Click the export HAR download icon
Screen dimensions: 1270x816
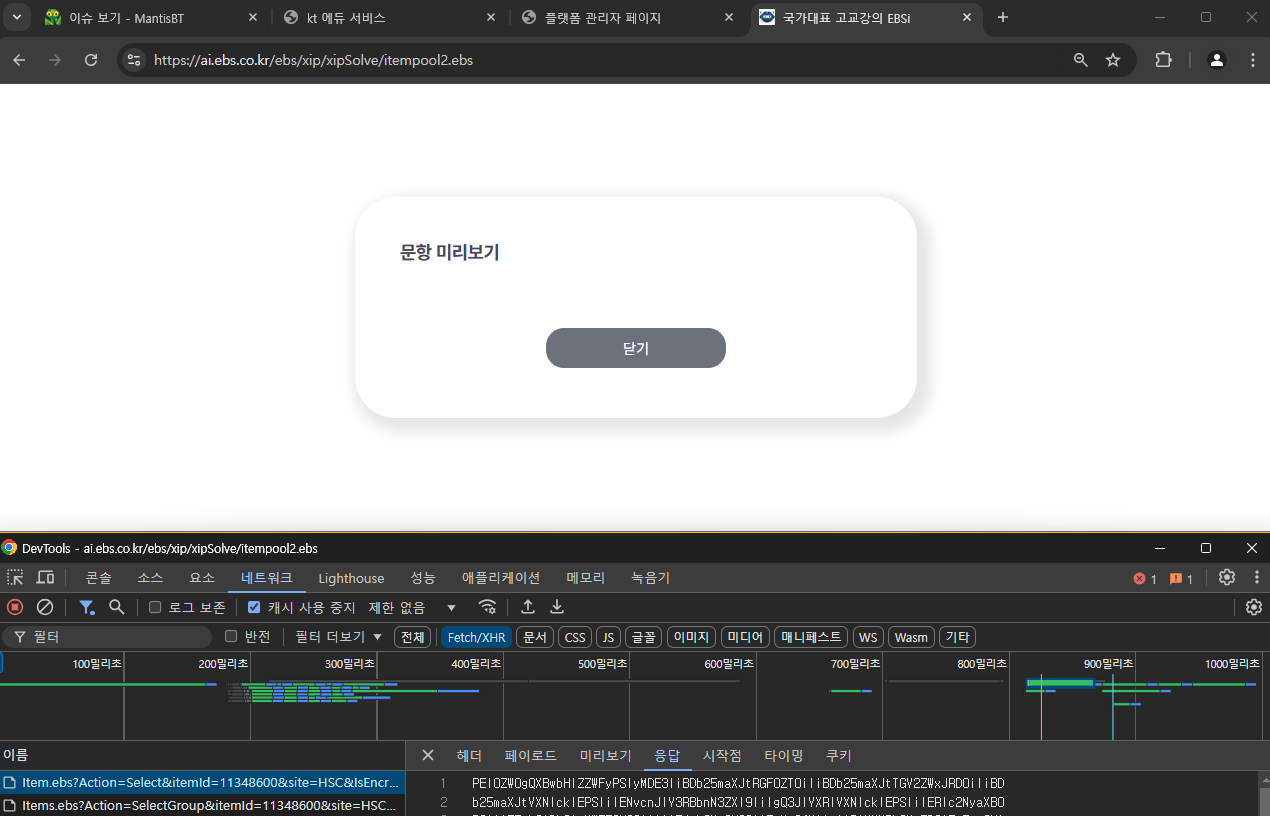557,607
